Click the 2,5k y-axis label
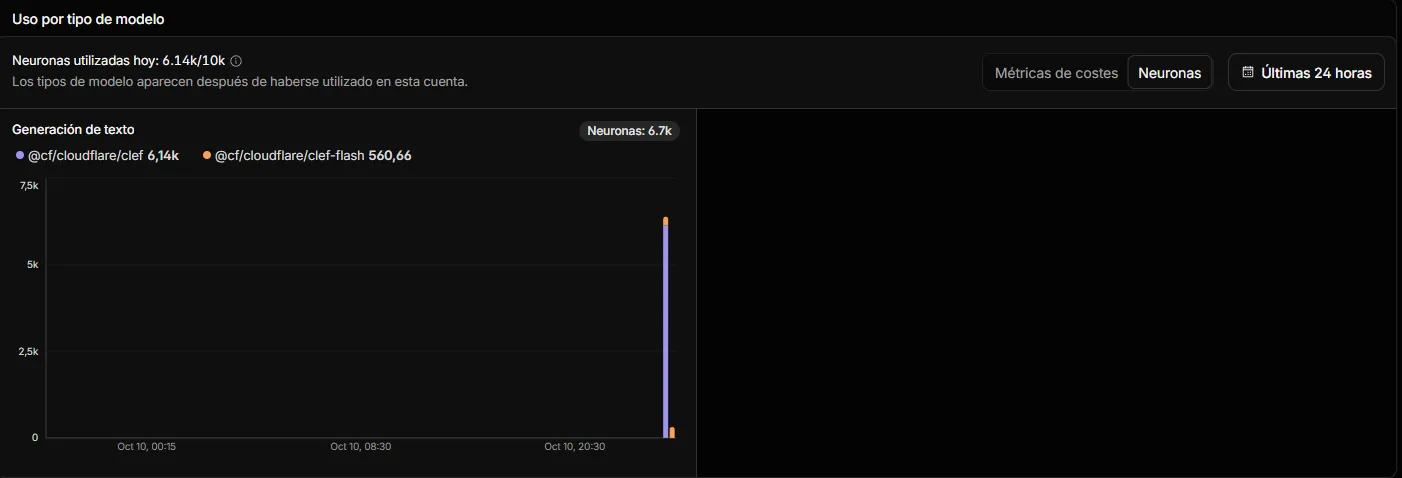The width and height of the screenshot is (1402, 478). click(x=29, y=352)
